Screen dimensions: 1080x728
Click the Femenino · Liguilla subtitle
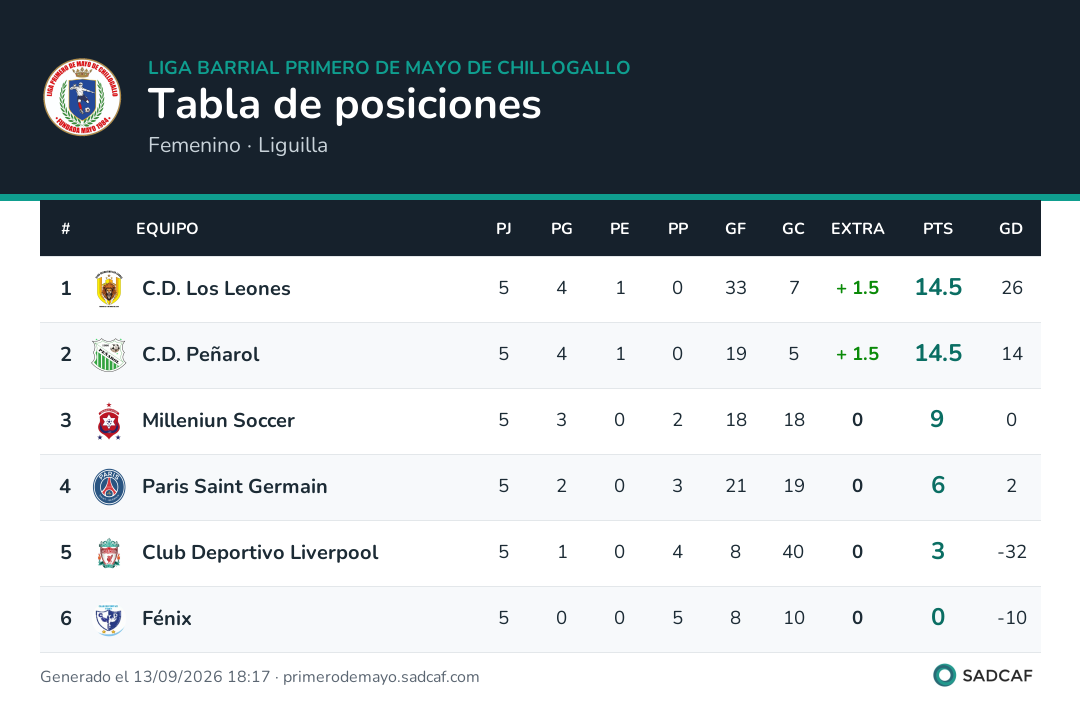(x=238, y=145)
